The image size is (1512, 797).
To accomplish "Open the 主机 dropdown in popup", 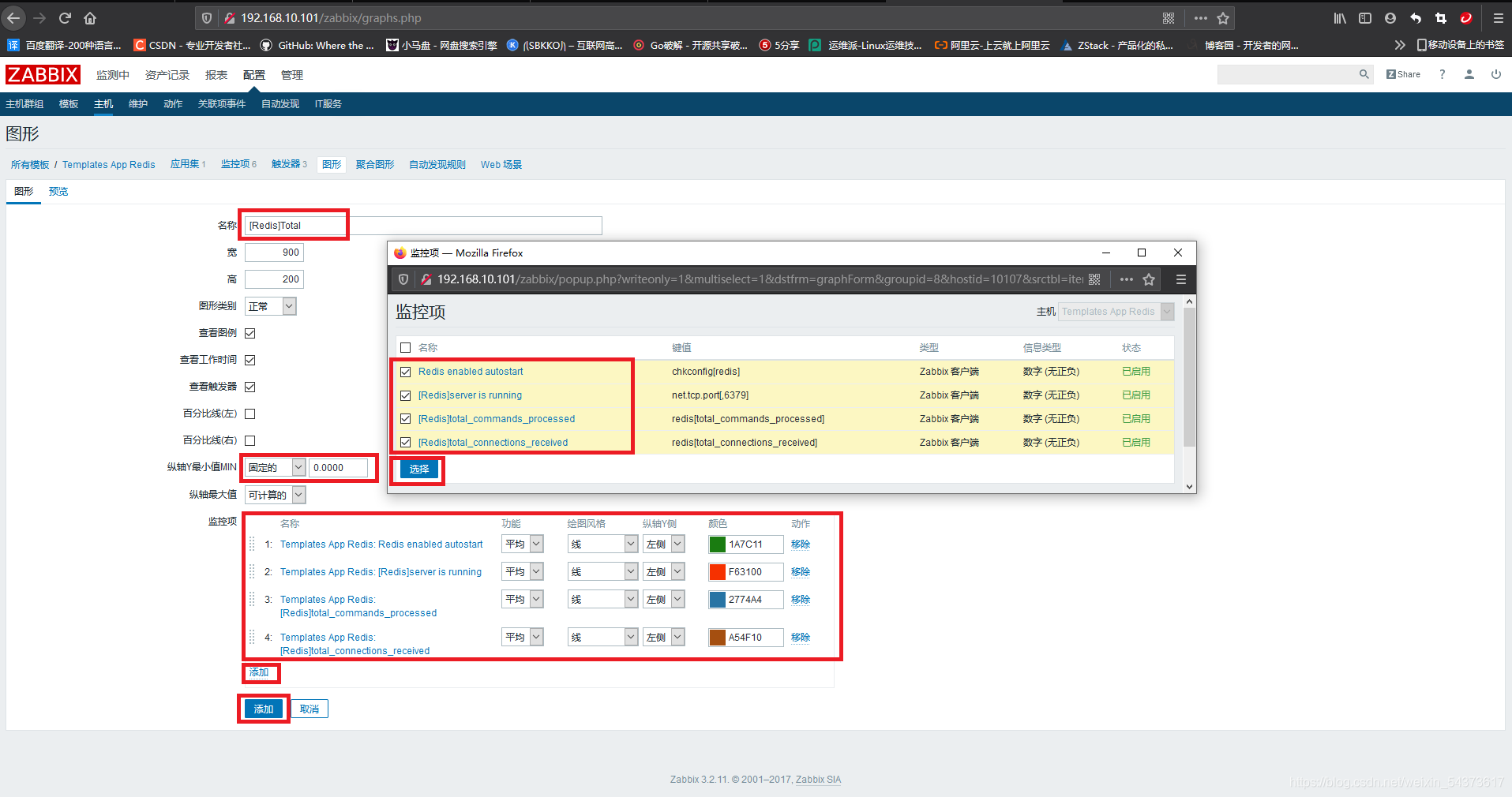I will tap(1116, 312).
